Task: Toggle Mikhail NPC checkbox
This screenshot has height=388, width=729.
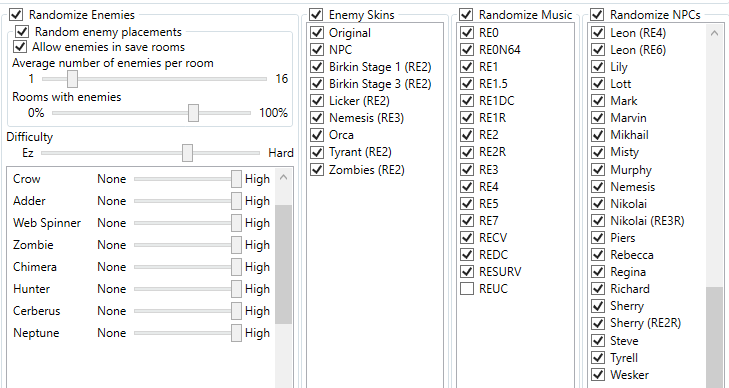Action: click(598, 135)
